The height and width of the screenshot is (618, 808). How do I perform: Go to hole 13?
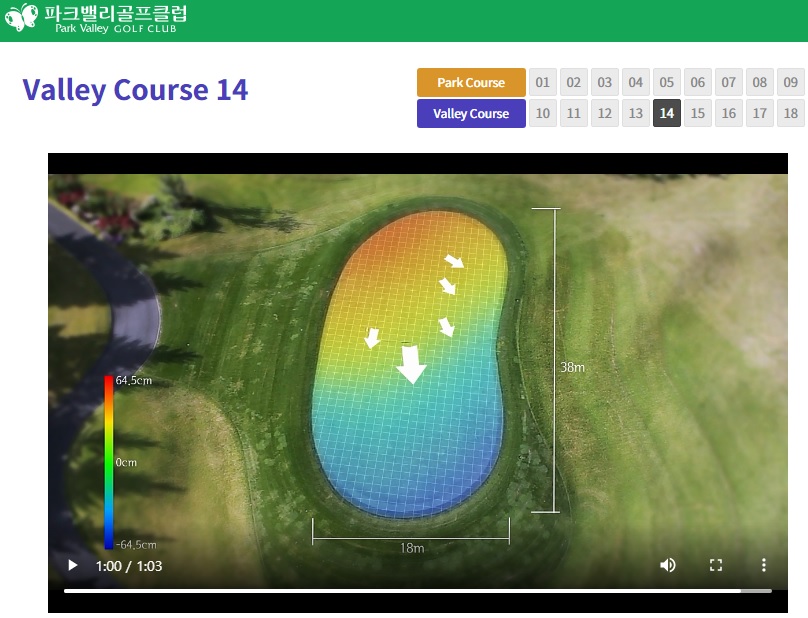(635, 113)
